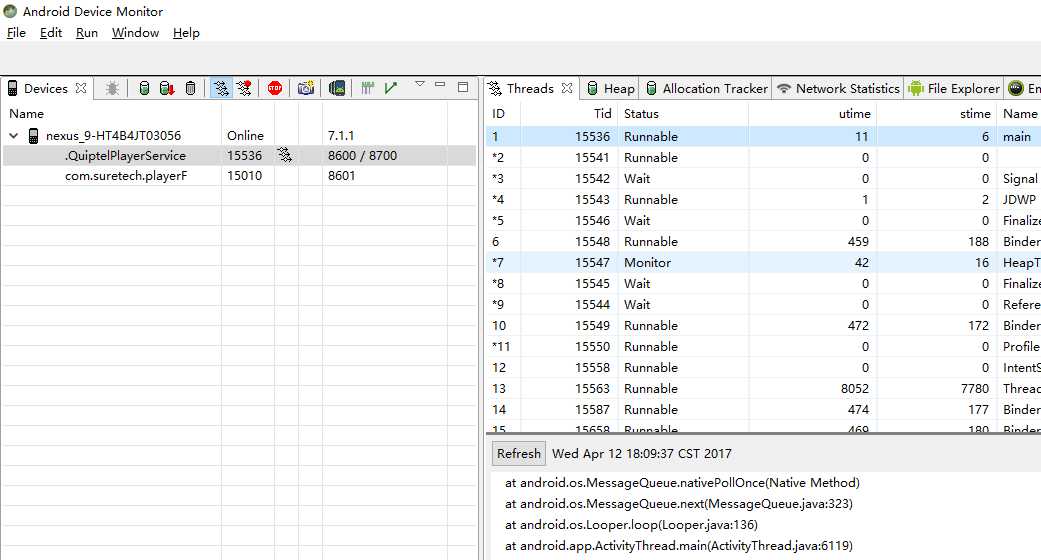Close the Devices tab
Screen dimensions: 1041x560
click(81, 88)
